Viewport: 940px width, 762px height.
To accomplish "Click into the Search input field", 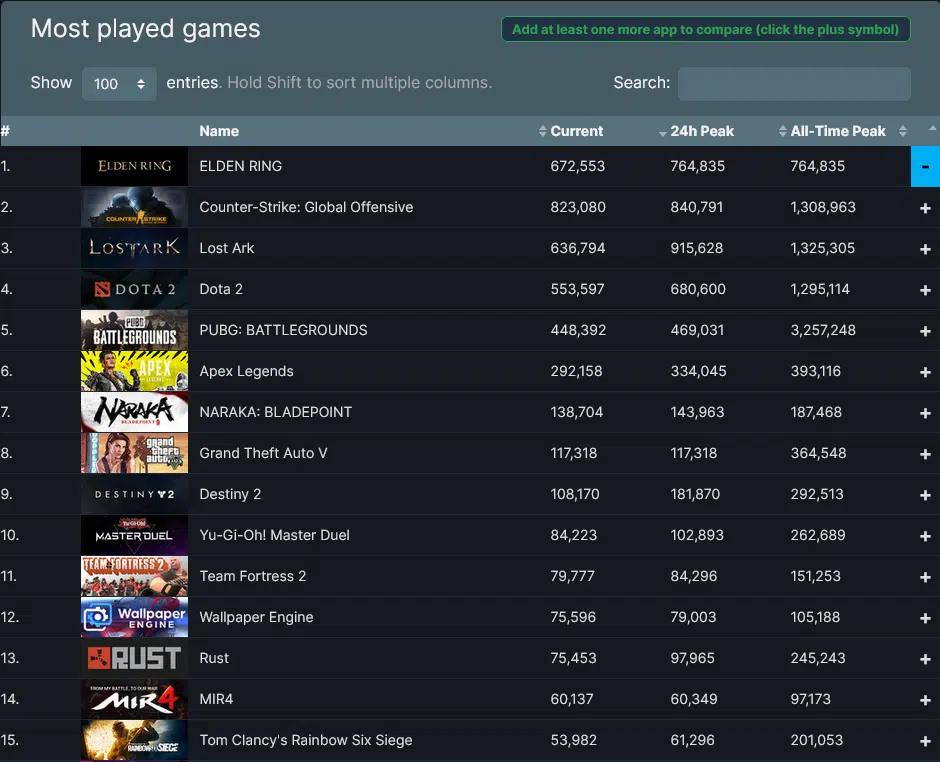I will (794, 84).
